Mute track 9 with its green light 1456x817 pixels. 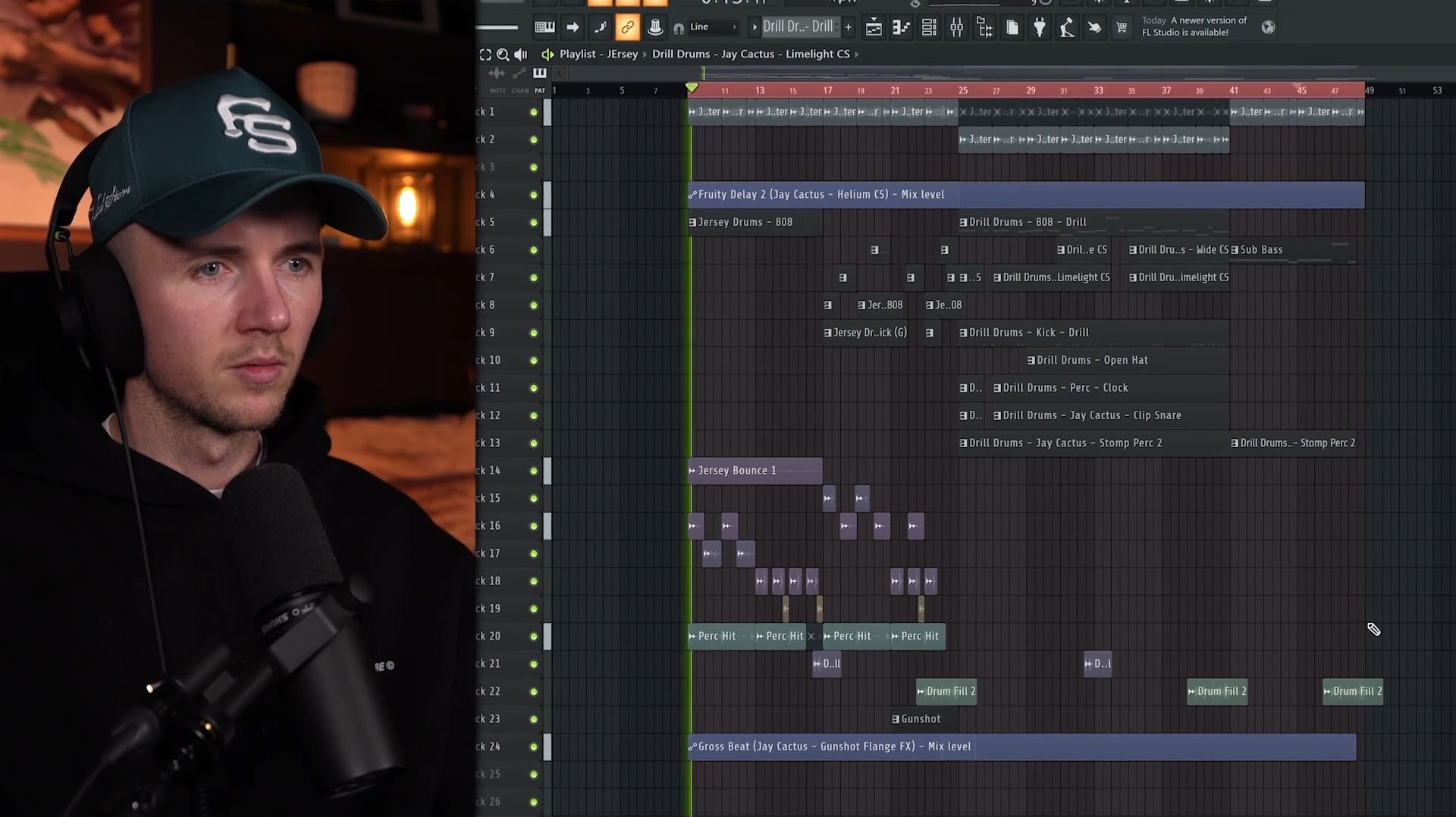coord(534,333)
